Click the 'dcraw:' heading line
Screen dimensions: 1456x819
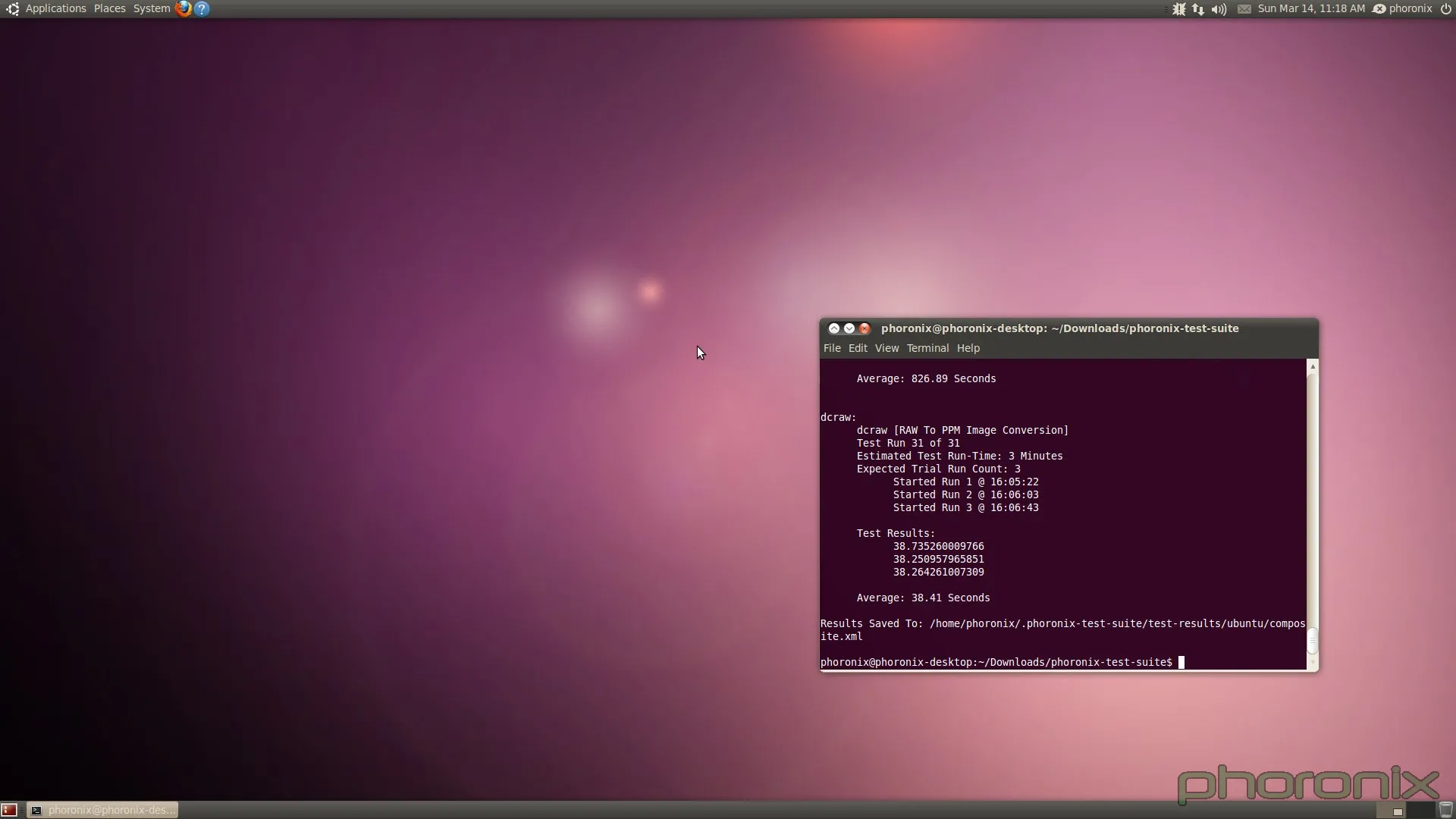(x=838, y=417)
